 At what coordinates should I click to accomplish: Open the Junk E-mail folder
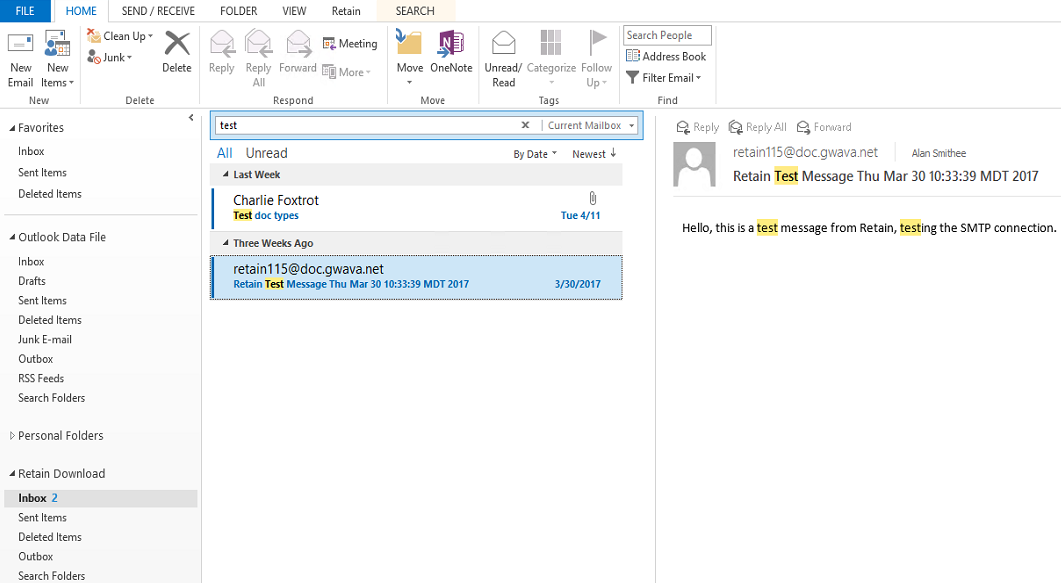[x=45, y=340]
